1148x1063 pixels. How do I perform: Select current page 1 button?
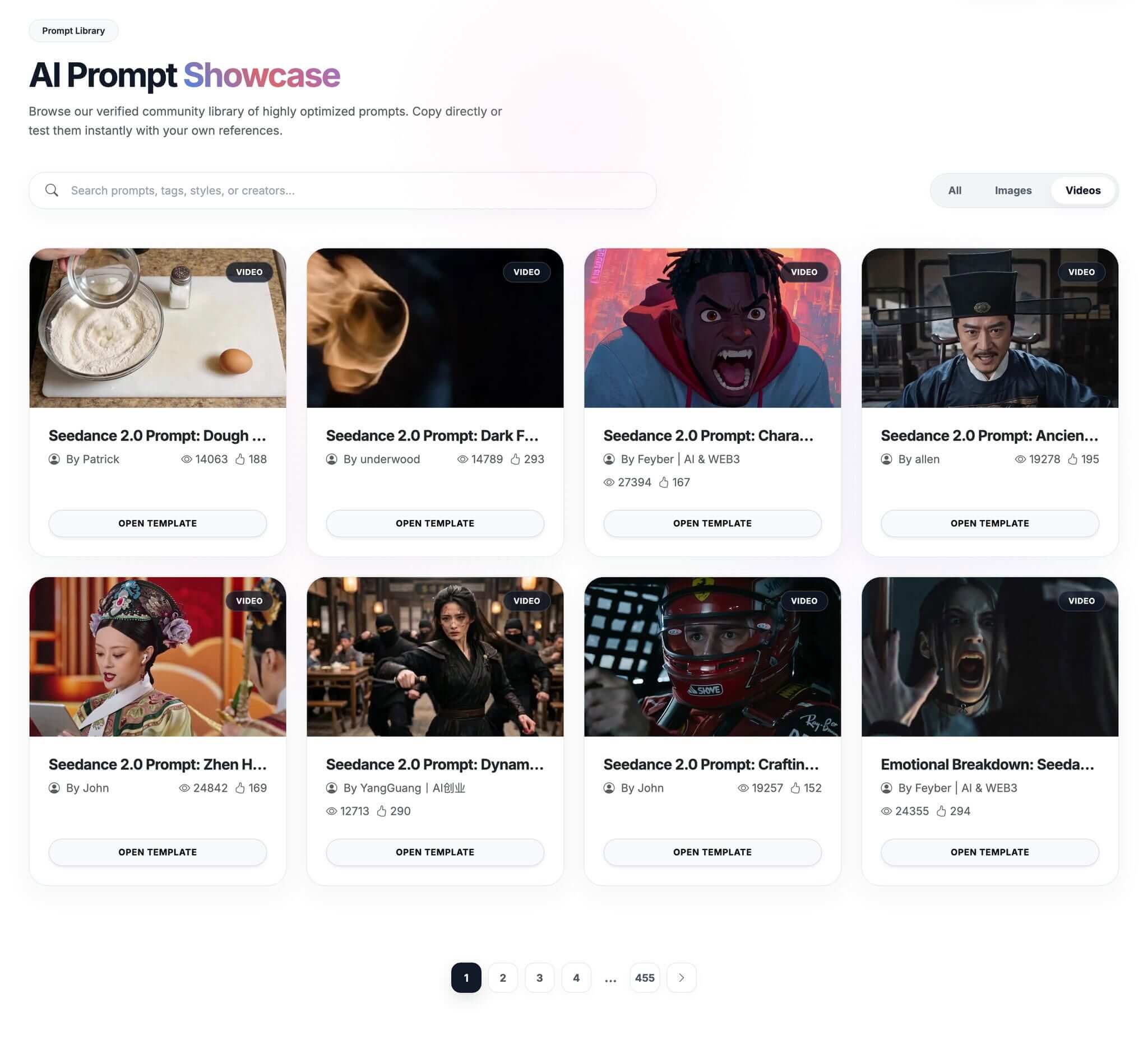point(466,978)
